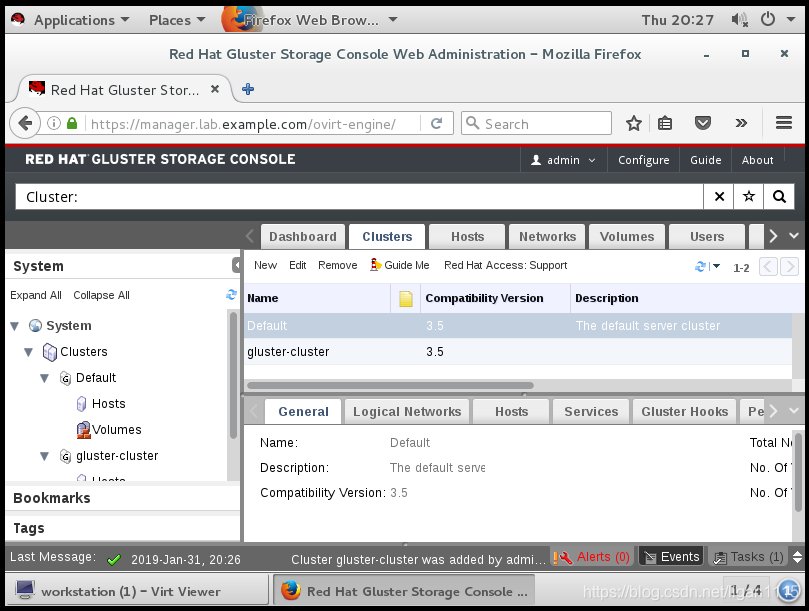The width and height of the screenshot is (809, 611).
Task: Click the horizontal scrollbar under clusters table
Action: click(390, 385)
